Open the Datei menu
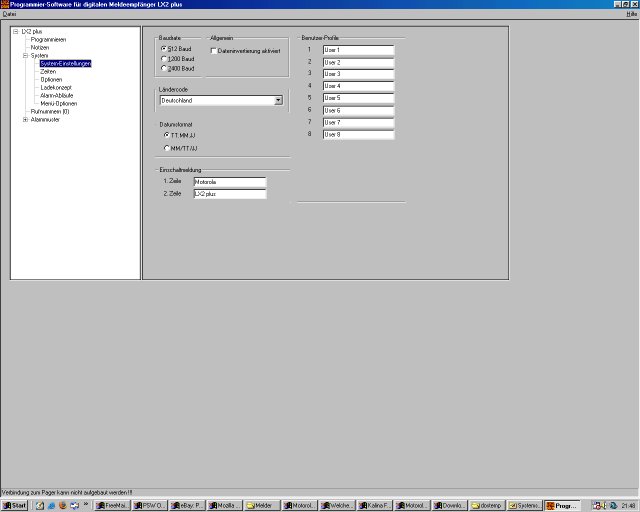 pyautogui.click(x=10, y=15)
